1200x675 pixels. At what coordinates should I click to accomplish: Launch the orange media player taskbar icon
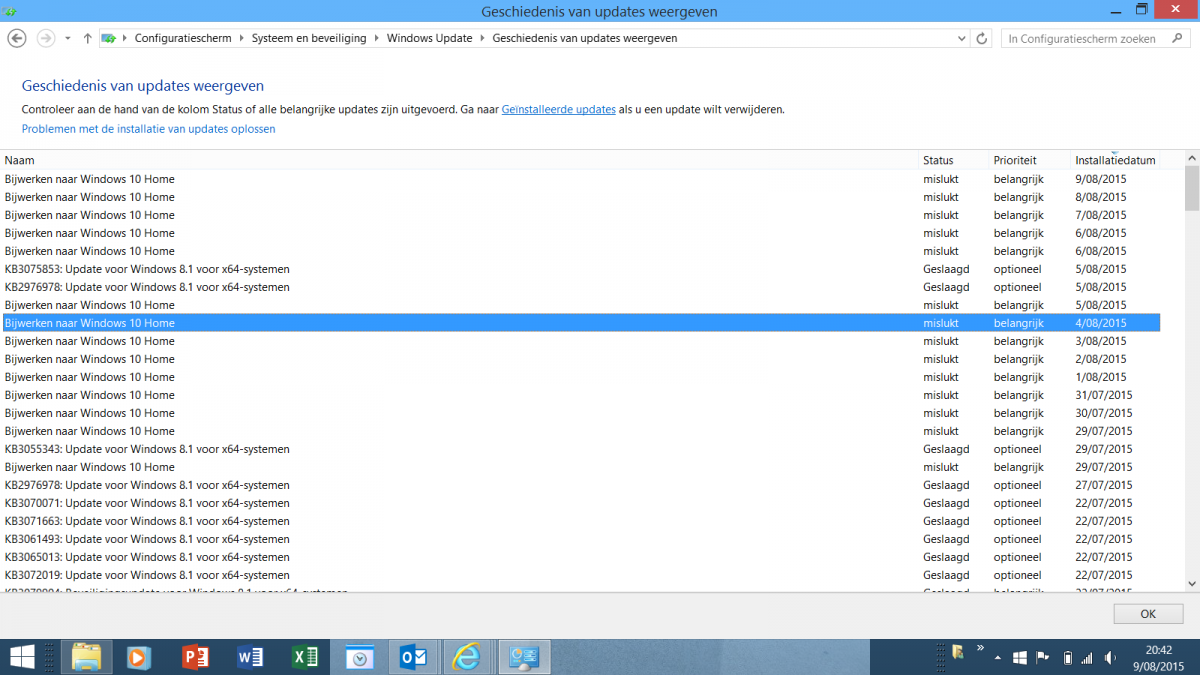[x=139, y=657]
